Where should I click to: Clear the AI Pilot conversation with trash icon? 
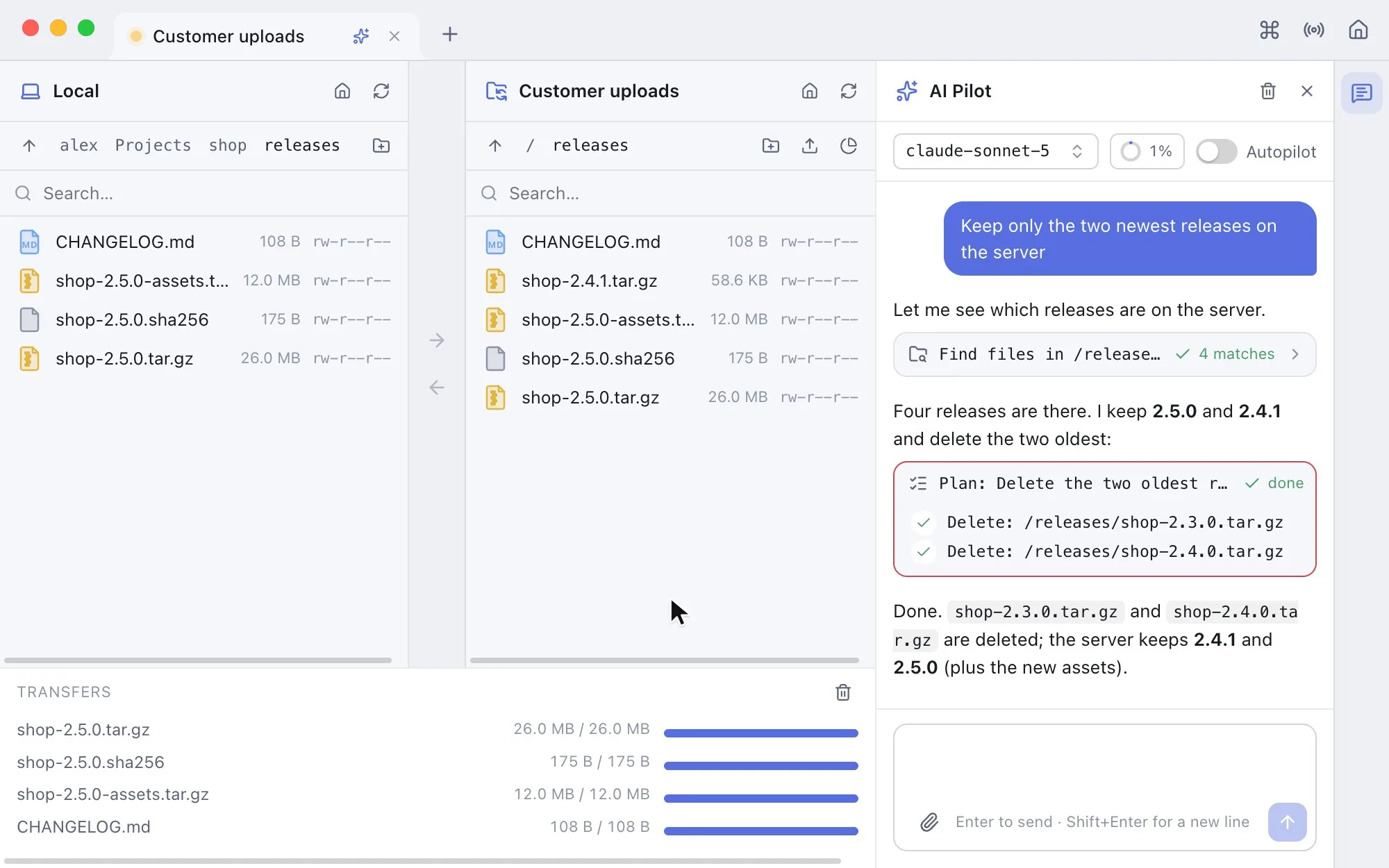click(1268, 91)
